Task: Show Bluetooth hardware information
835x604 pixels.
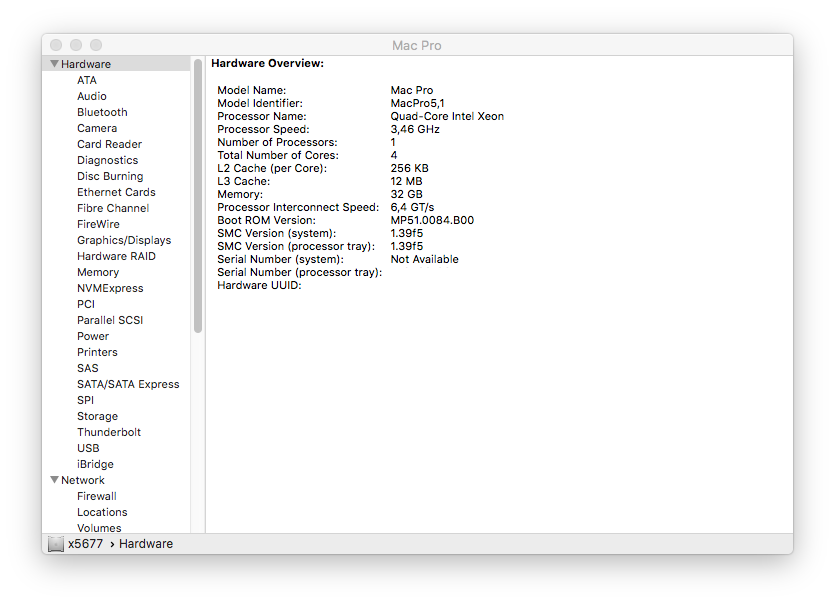Action: [102, 112]
